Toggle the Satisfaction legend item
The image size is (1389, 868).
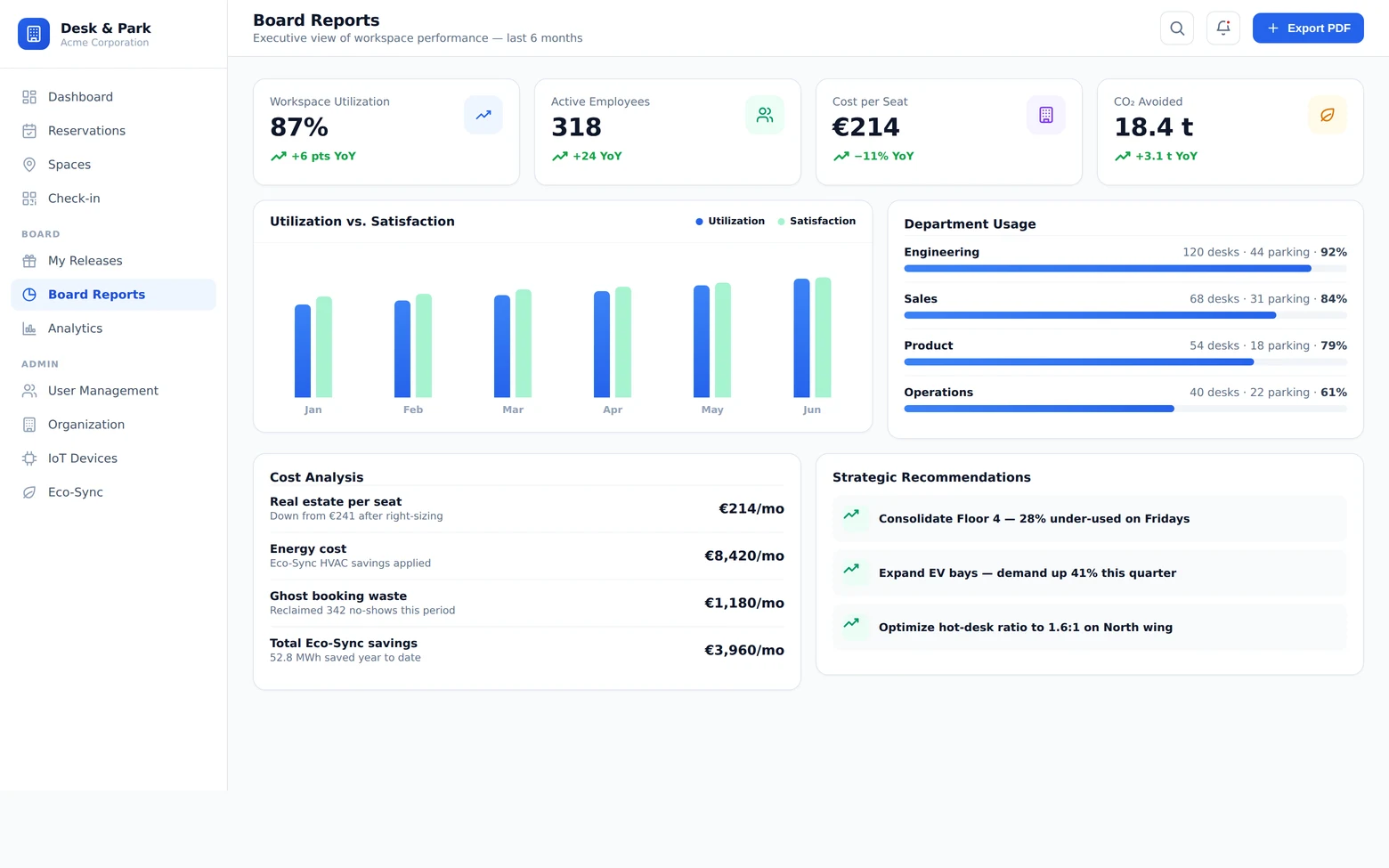coord(816,221)
